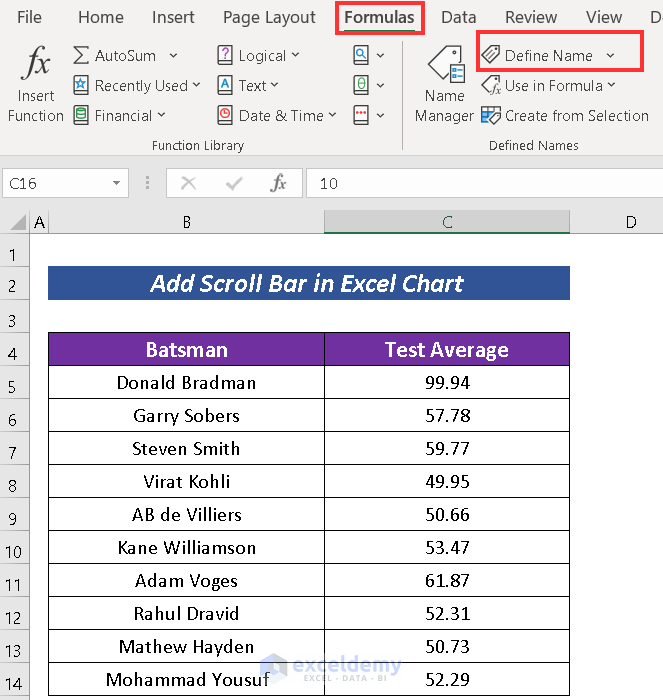Click the Use in Formula icon
The image size is (663, 700).
[491, 85]
